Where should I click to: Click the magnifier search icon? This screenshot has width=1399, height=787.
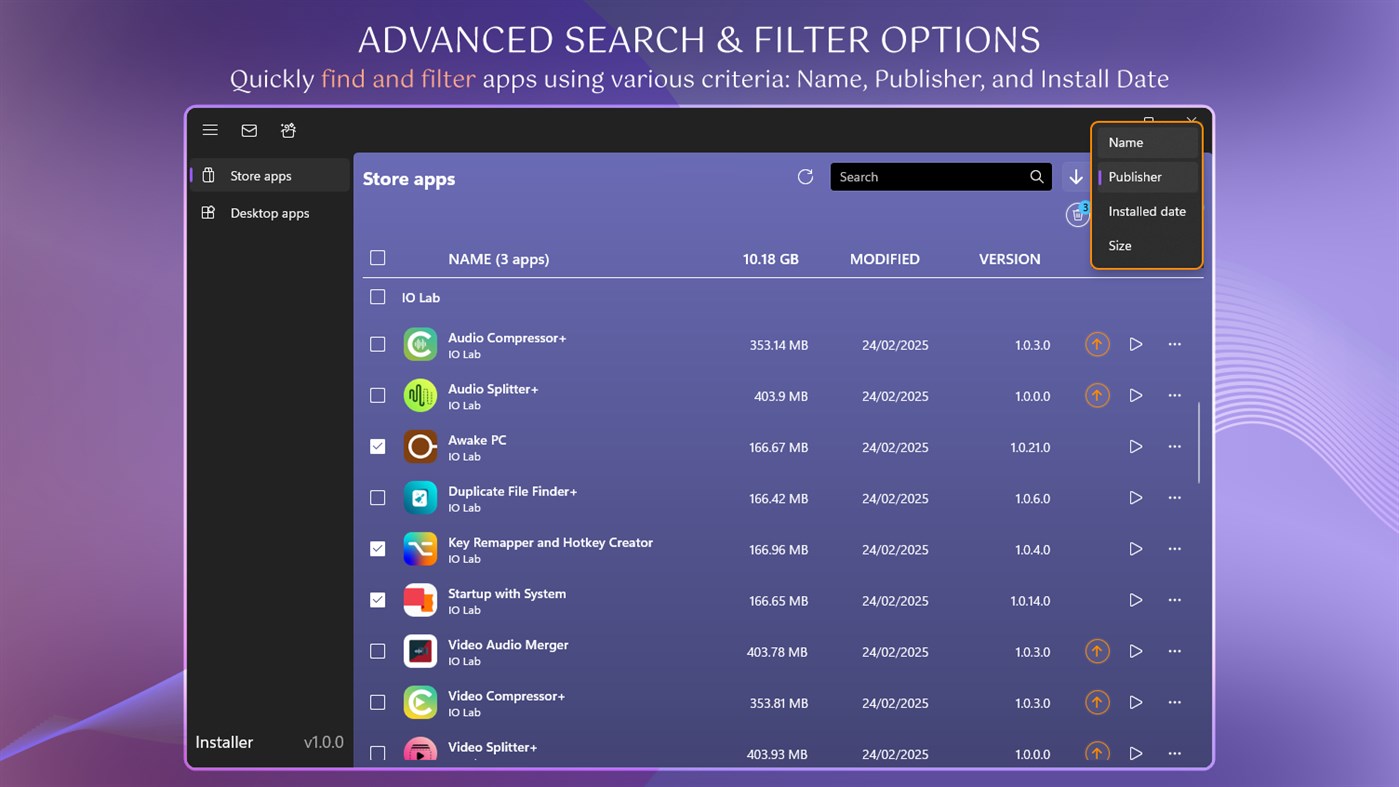coord(1037,177)
